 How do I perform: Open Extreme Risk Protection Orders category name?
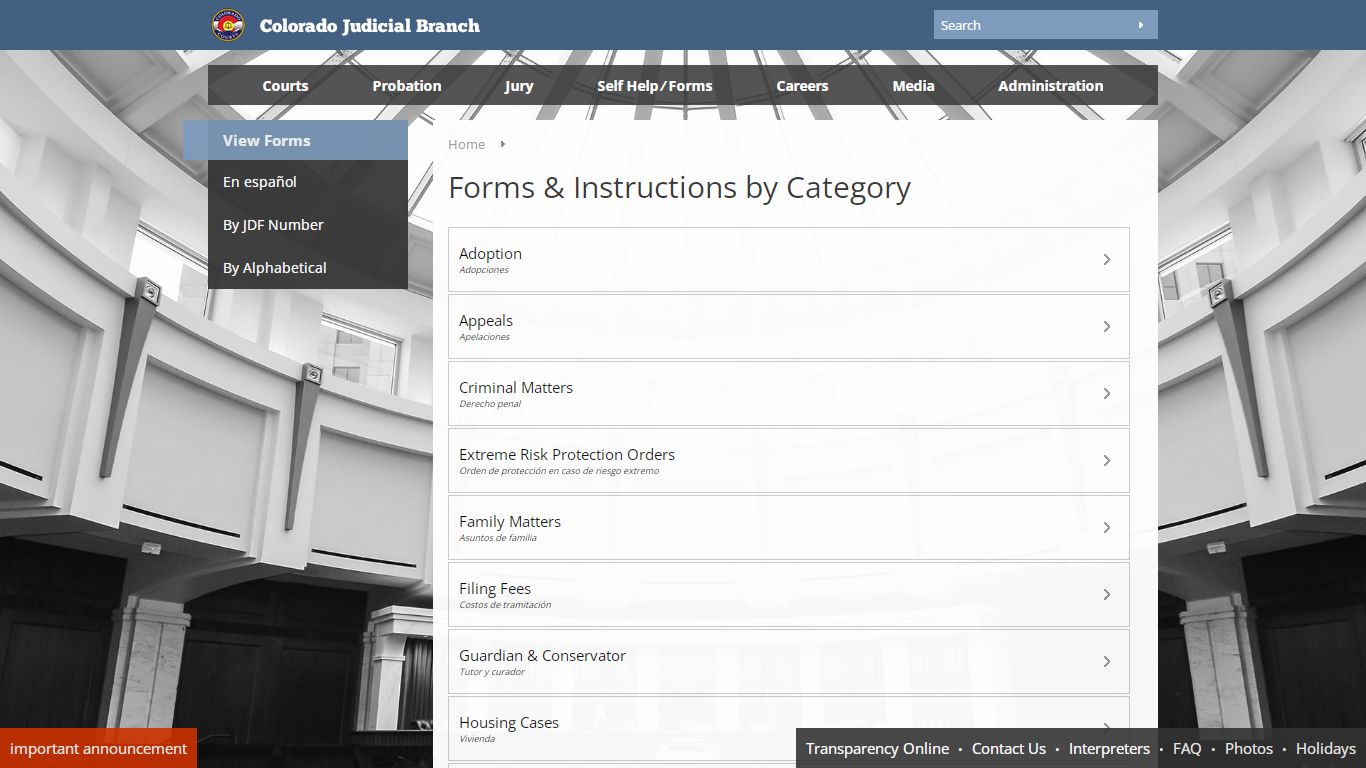(567, 455)
